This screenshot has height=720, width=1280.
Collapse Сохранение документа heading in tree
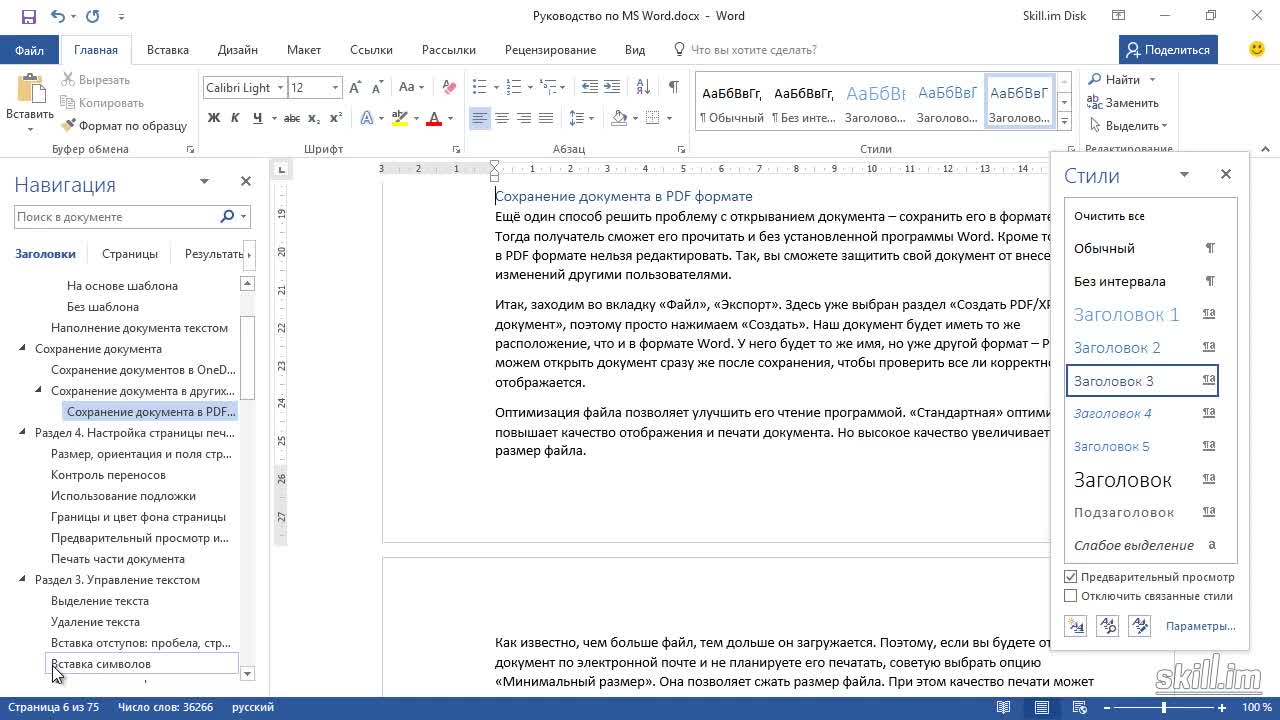tap(23, 349)
